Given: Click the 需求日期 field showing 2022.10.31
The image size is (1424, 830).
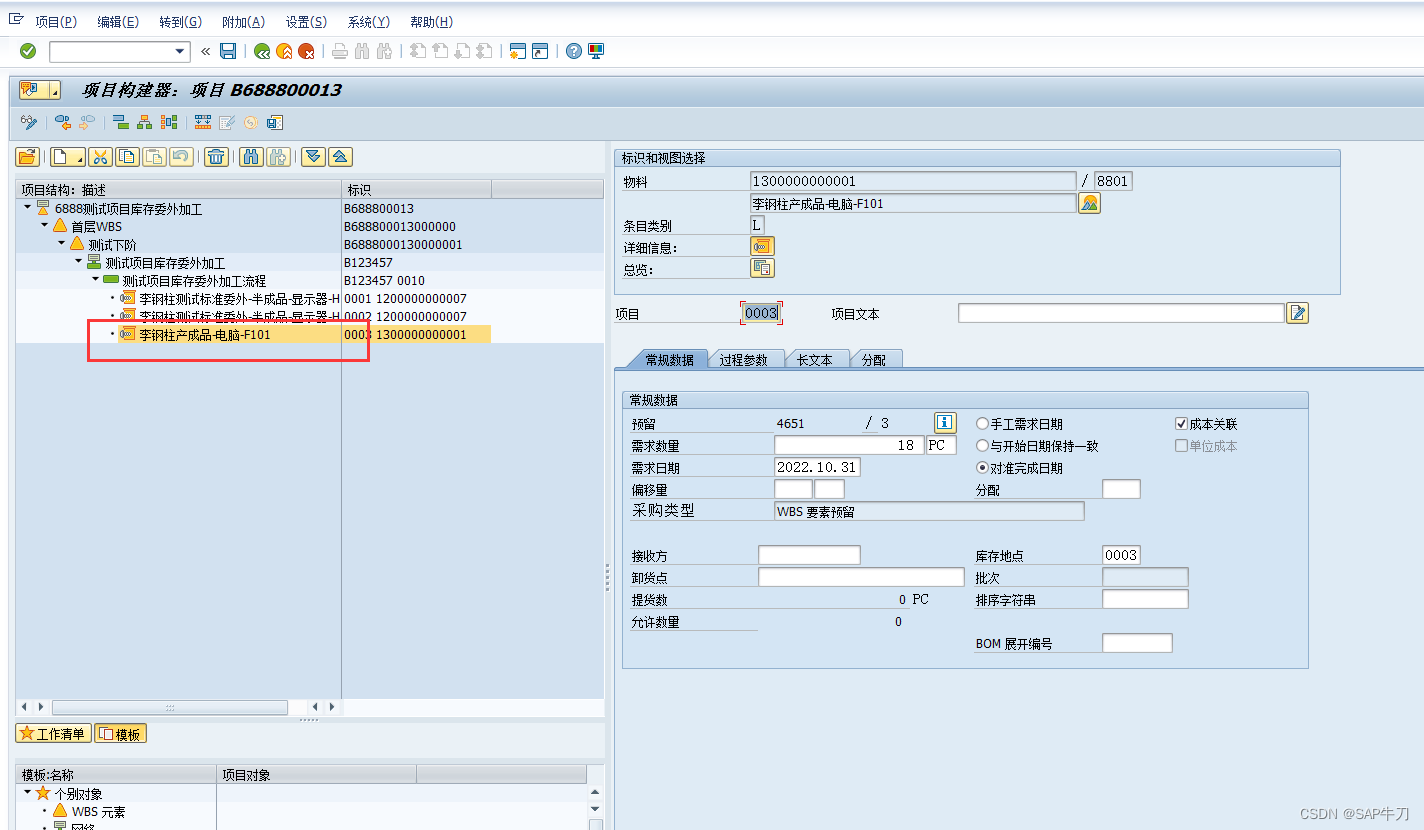Looking at the screenshot, I should tap(817, 468).
